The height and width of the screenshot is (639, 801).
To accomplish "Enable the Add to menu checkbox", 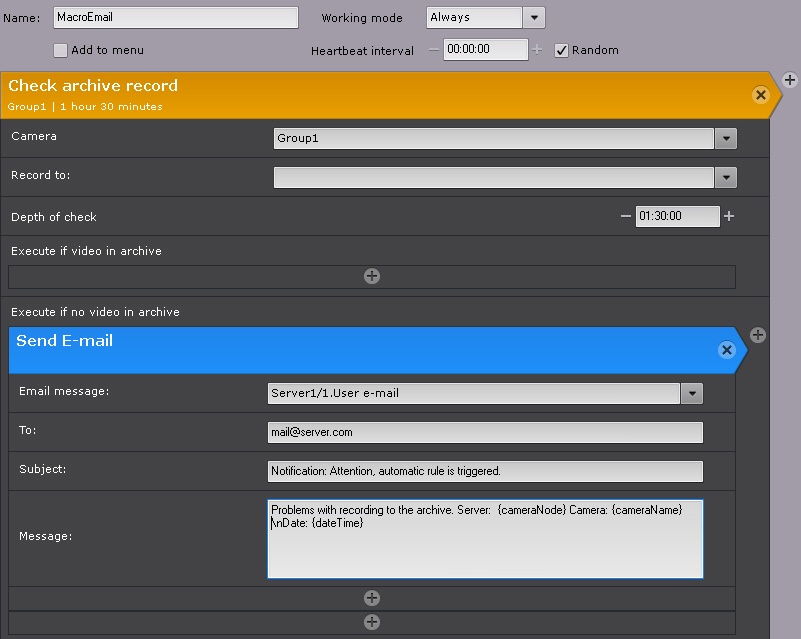I will tap(61, 50).
